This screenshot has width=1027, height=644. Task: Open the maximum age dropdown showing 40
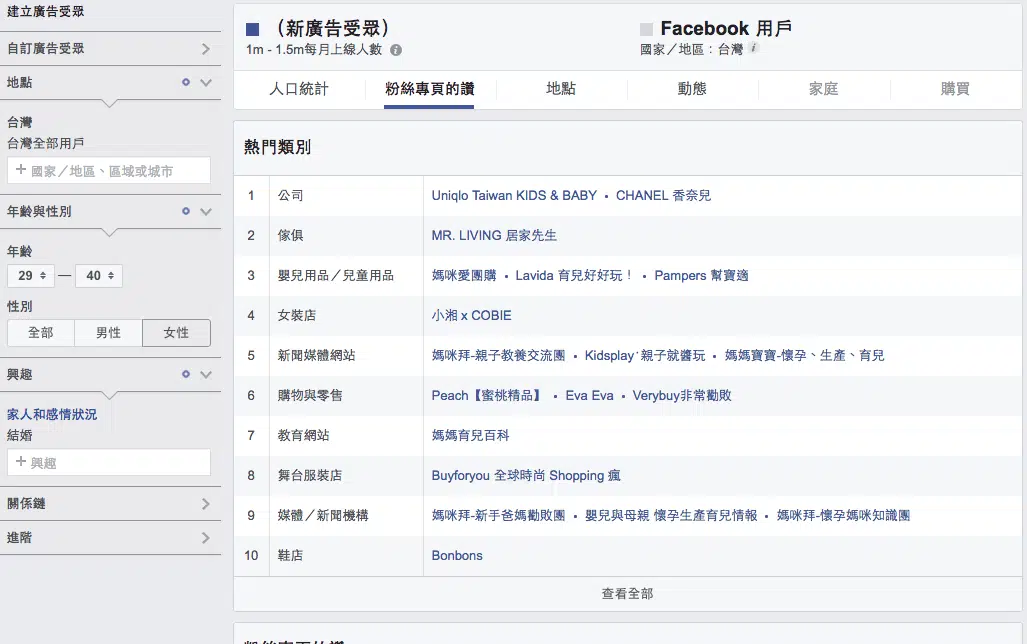pos(99,276)
